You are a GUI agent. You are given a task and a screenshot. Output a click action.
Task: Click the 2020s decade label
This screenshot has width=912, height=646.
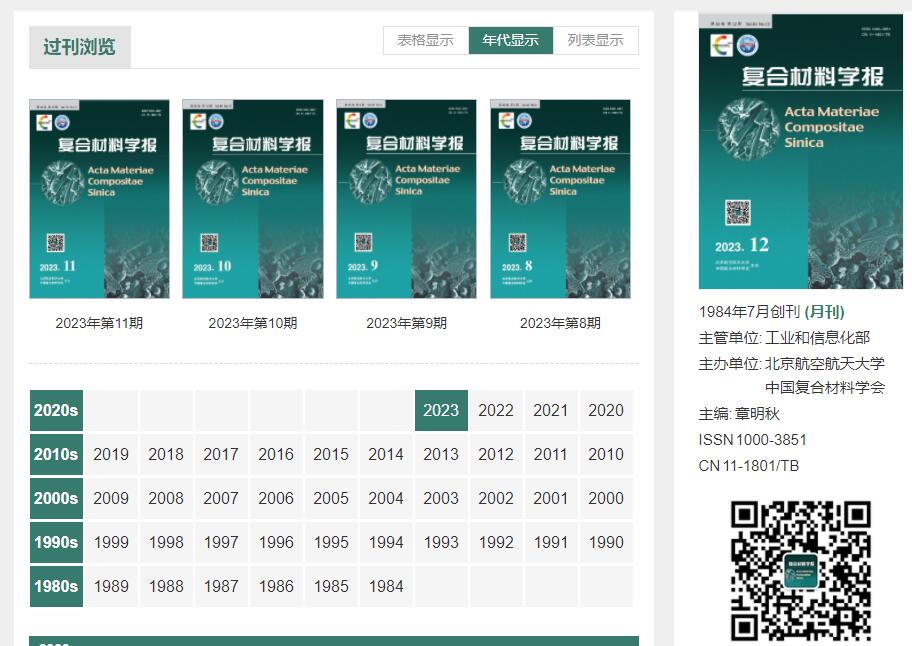coord(56,410)
